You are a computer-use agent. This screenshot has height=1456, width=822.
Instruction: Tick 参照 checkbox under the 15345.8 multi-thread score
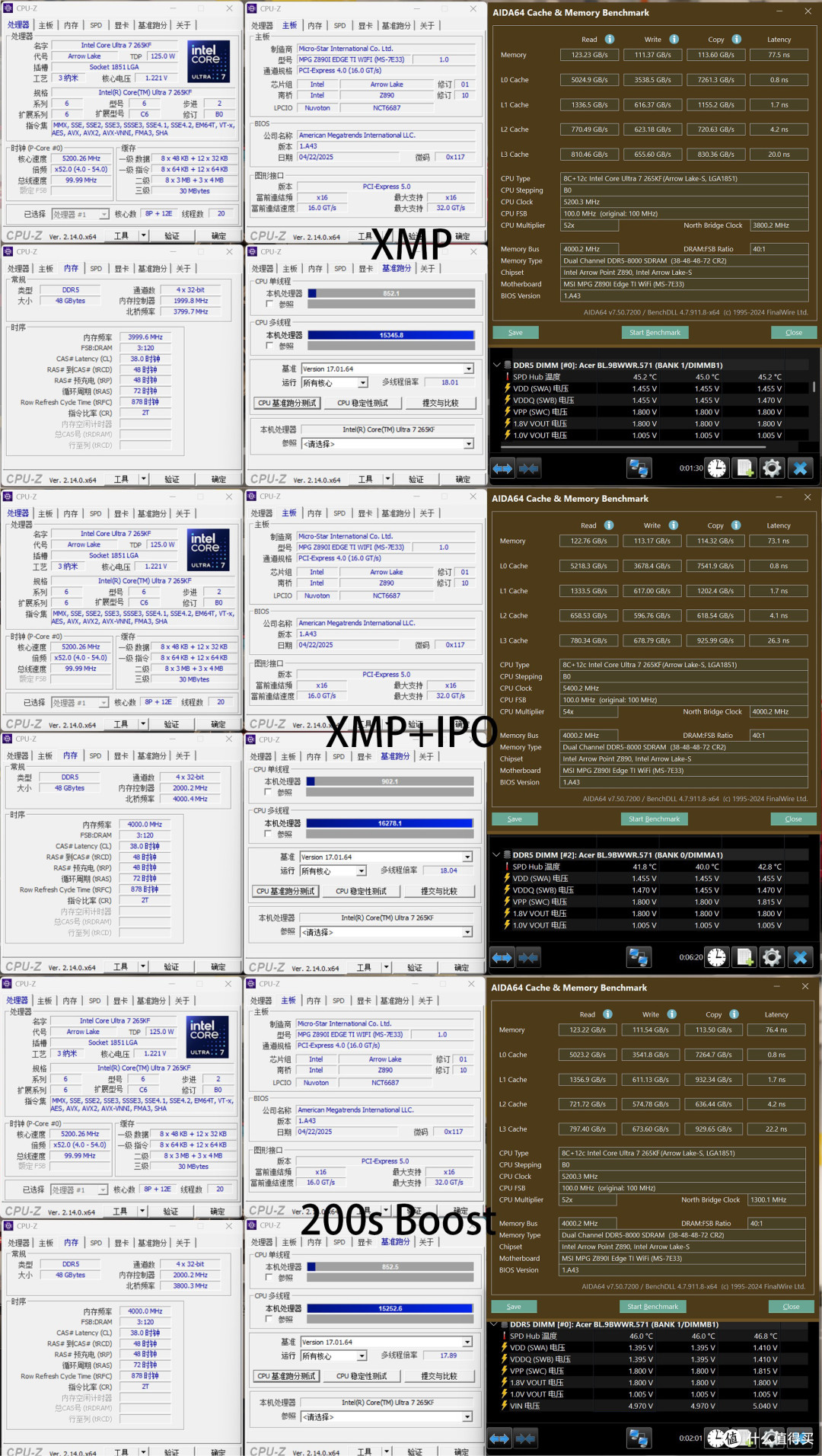269,346
